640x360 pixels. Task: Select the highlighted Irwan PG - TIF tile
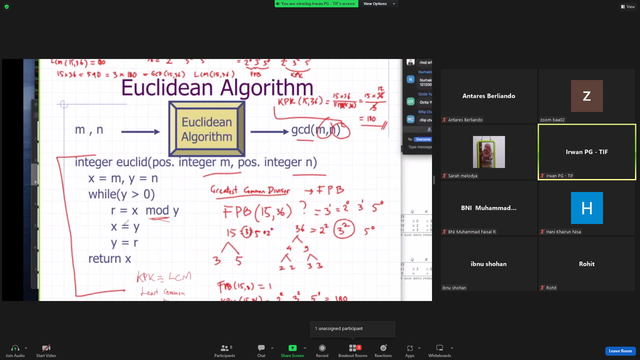tap(587, 152)
